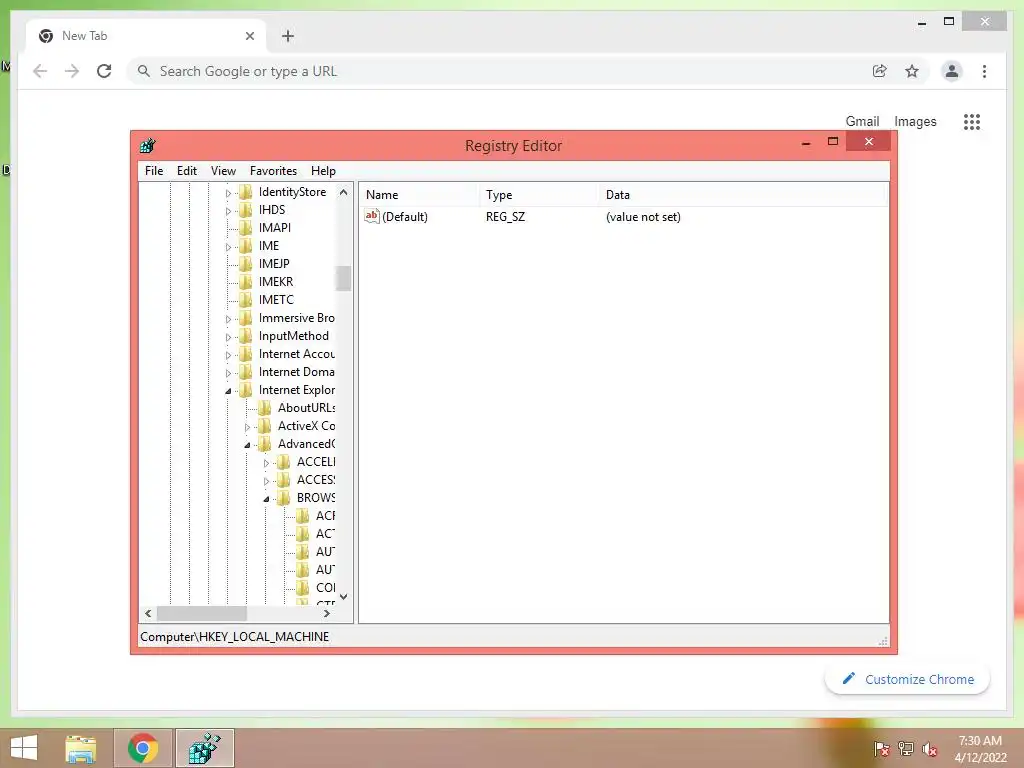Click the tree horizontal scroll left arrow

click(x=148, y=613)
